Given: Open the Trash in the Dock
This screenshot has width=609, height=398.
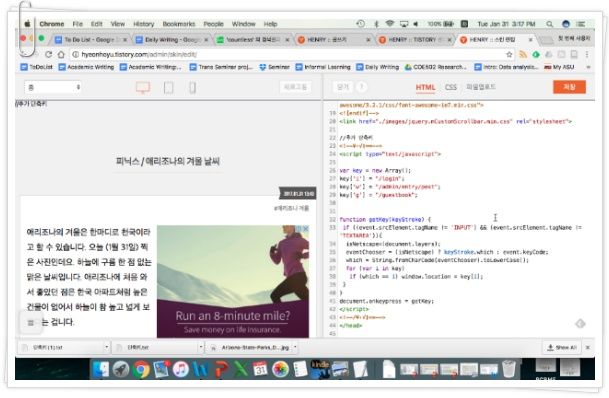Looking at the screenshot, I should 509,369.
